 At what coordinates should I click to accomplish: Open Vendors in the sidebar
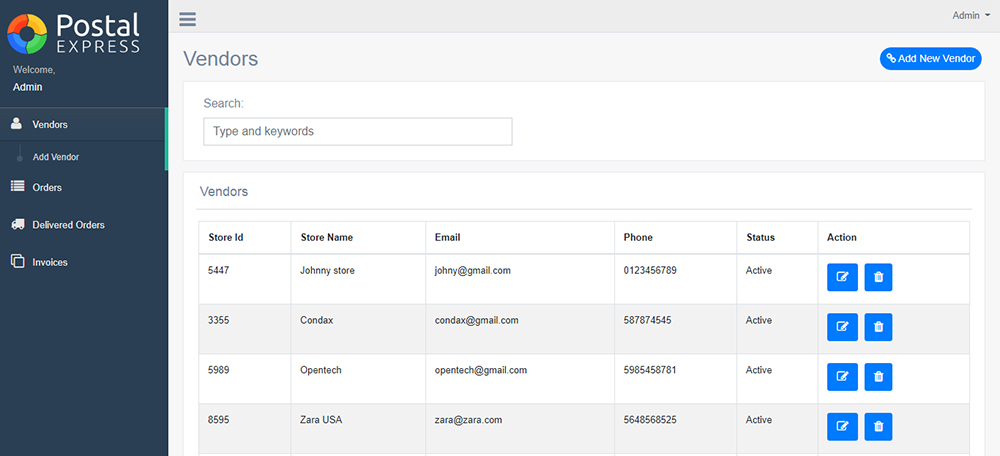(x=83, y=124)
